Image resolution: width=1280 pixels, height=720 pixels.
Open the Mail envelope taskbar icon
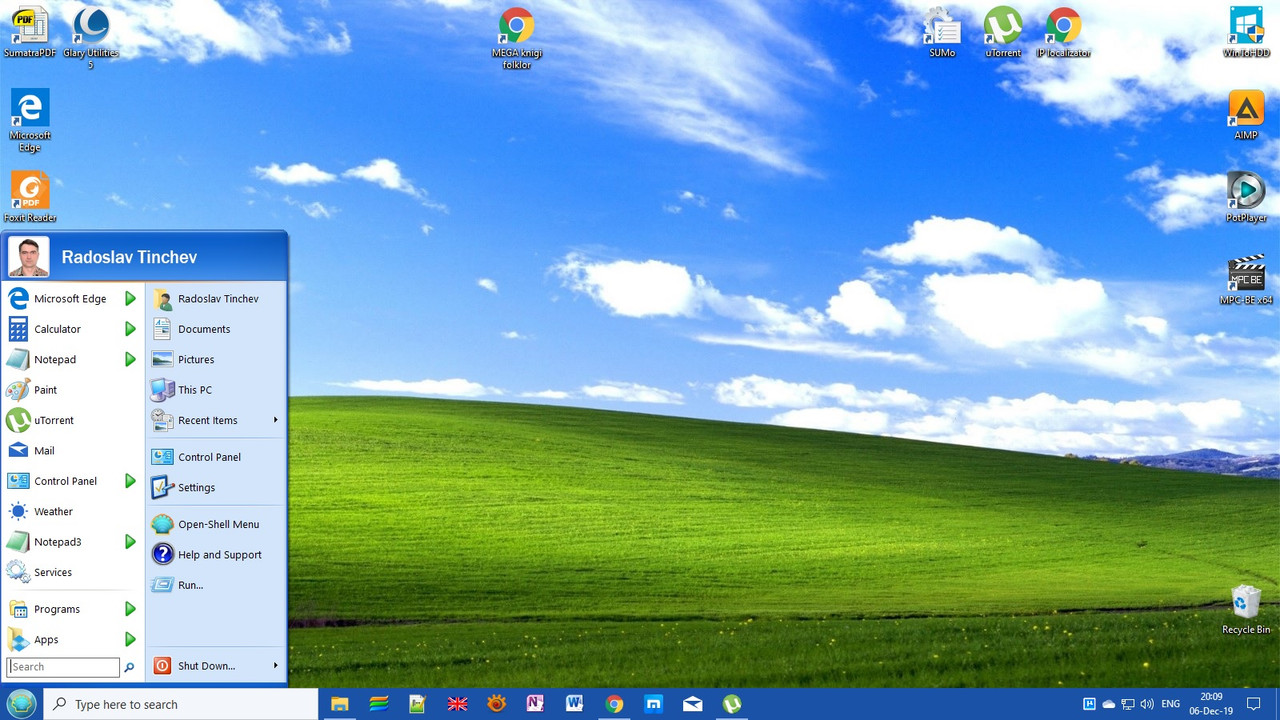point(692,704)
